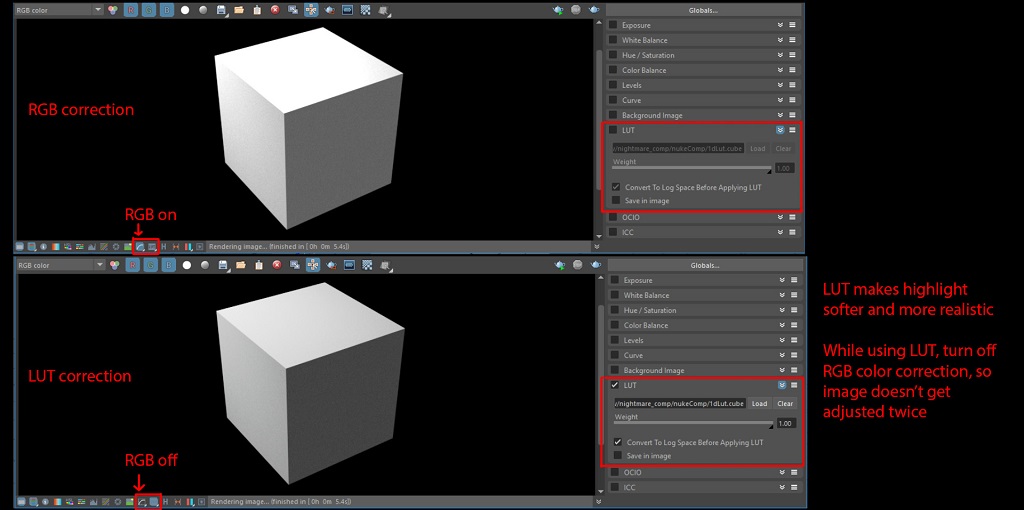1024x510 pixels.
Task: Click red clear image icon in bottom toolbar
Action: (x=276, y=265)
